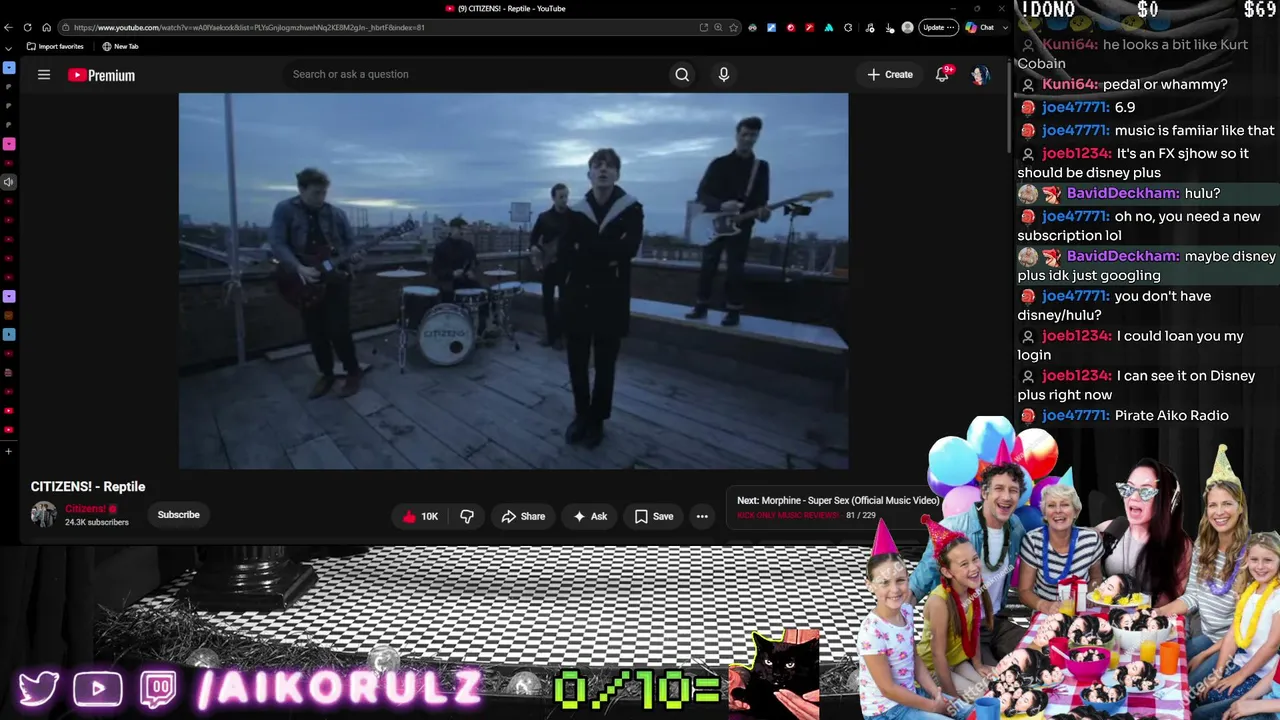
Task: Like the video with 10K thumbs-up
Action: pyautogui.click(x=420, y=516)
